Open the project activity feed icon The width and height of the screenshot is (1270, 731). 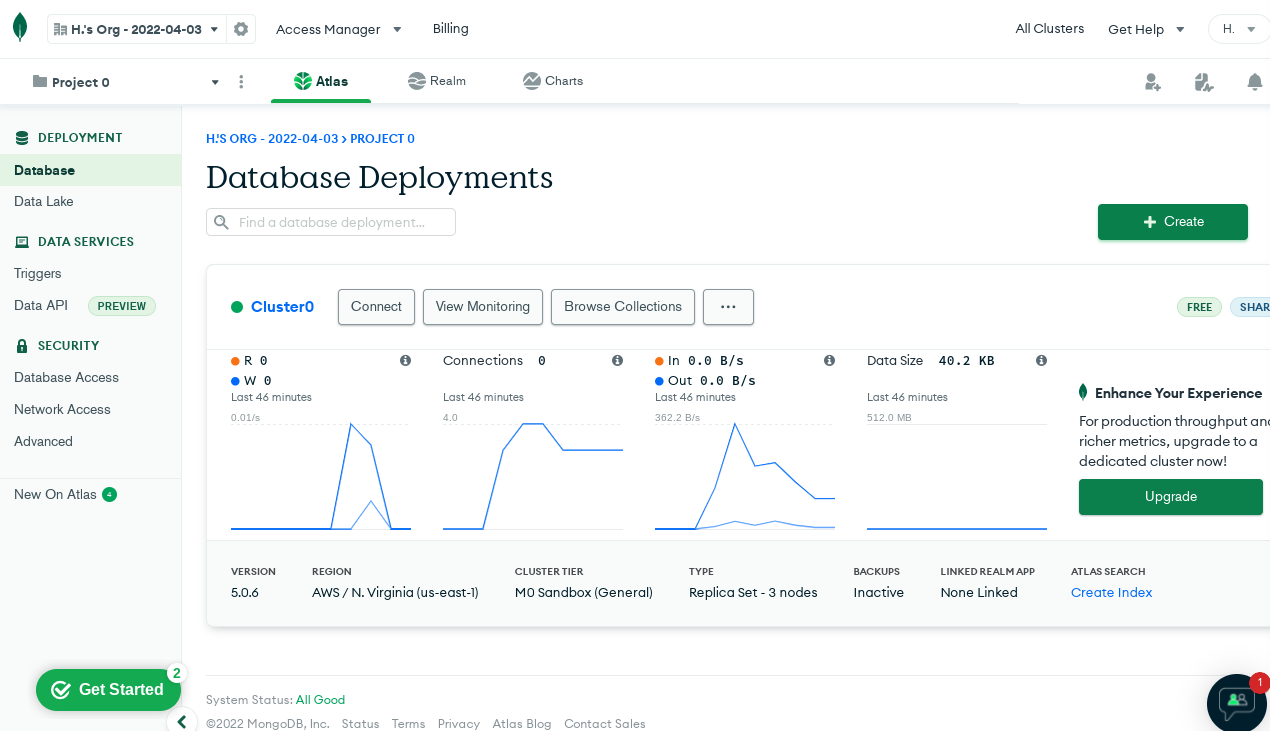pos(1204,82)
